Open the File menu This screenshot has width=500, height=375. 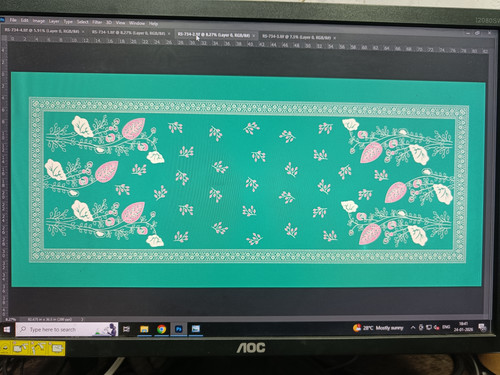[x=13, y=20]
